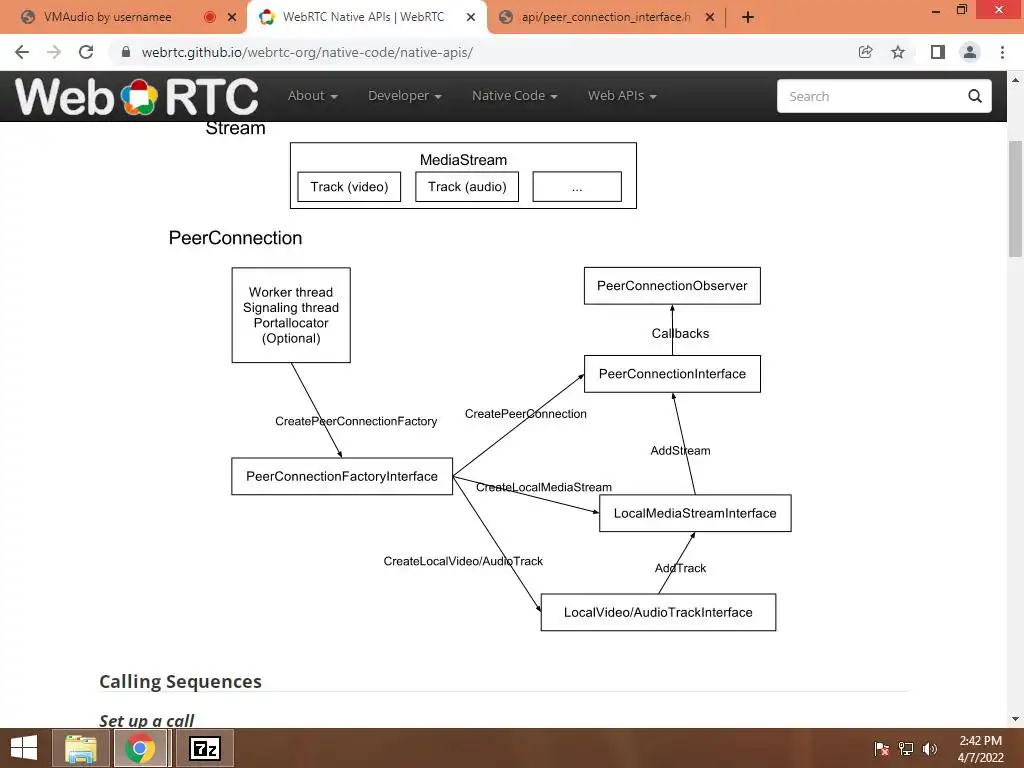1024x768 pixels.
Task: Bookmark this page with star icon
Action: point(898,52)
